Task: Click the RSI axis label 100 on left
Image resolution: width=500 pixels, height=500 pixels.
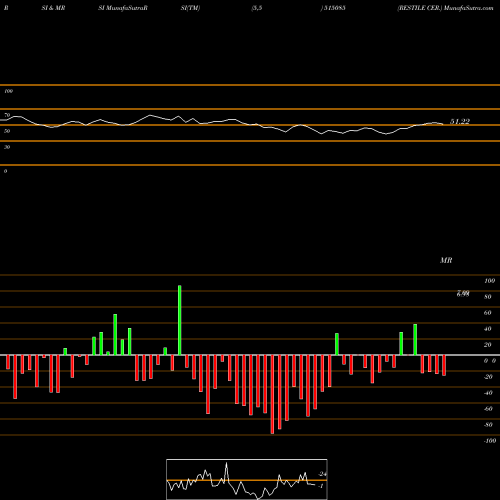Action: (8, 91)
